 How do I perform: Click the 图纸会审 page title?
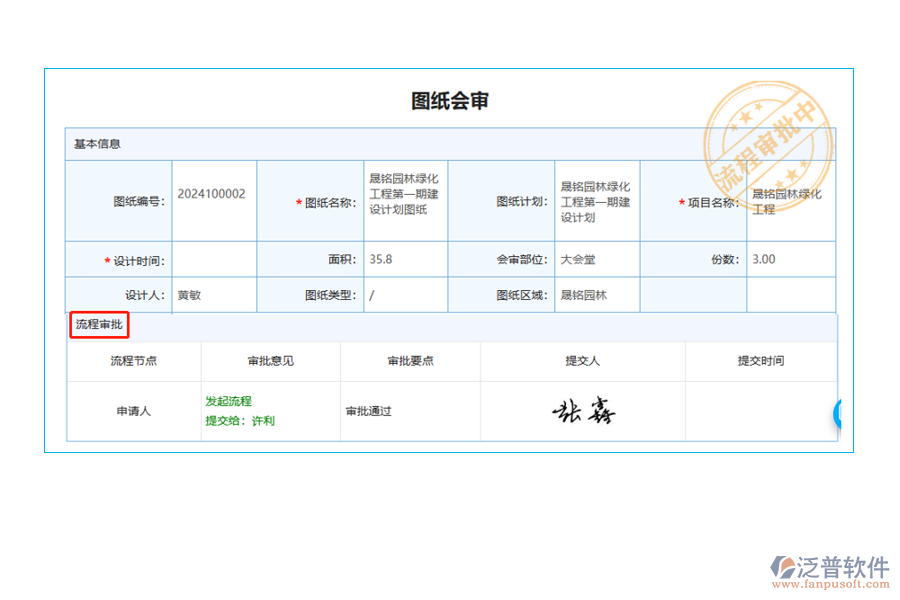click(448, 100)
